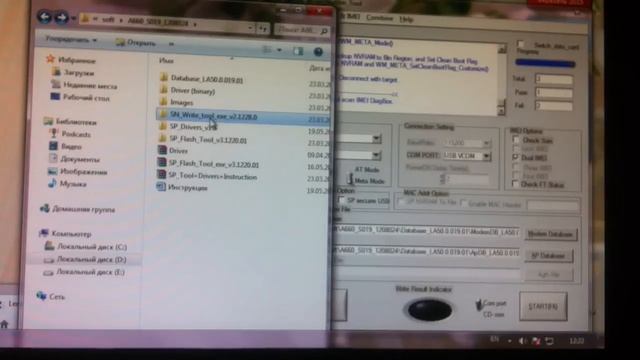Switch the AT Mode / Meta Mode slider
The width and height of the screenshot is (640, 360).
click(x=350, y=178)
